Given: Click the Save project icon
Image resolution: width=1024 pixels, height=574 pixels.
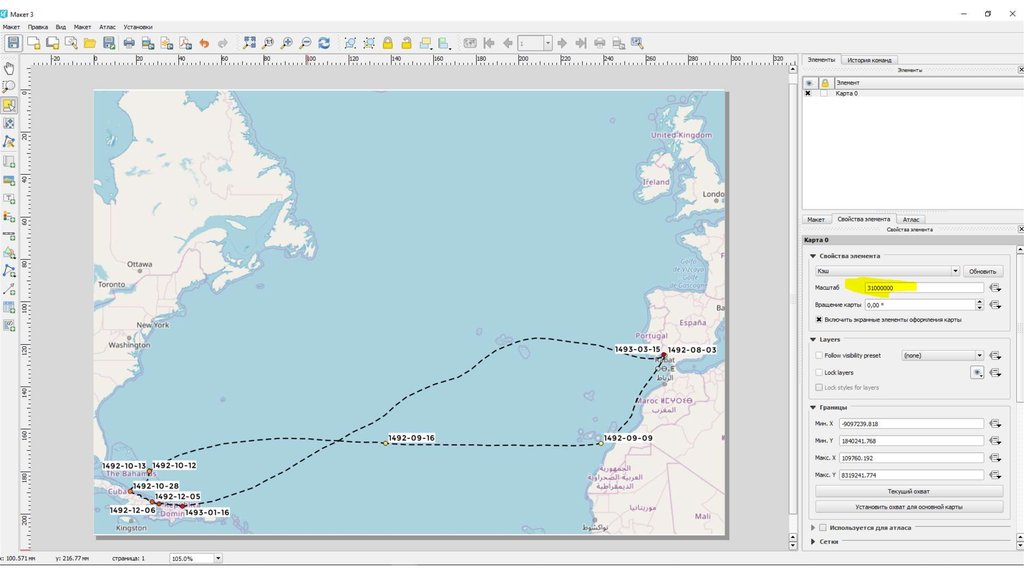Looking at the screenshot, I should point(14,43).
